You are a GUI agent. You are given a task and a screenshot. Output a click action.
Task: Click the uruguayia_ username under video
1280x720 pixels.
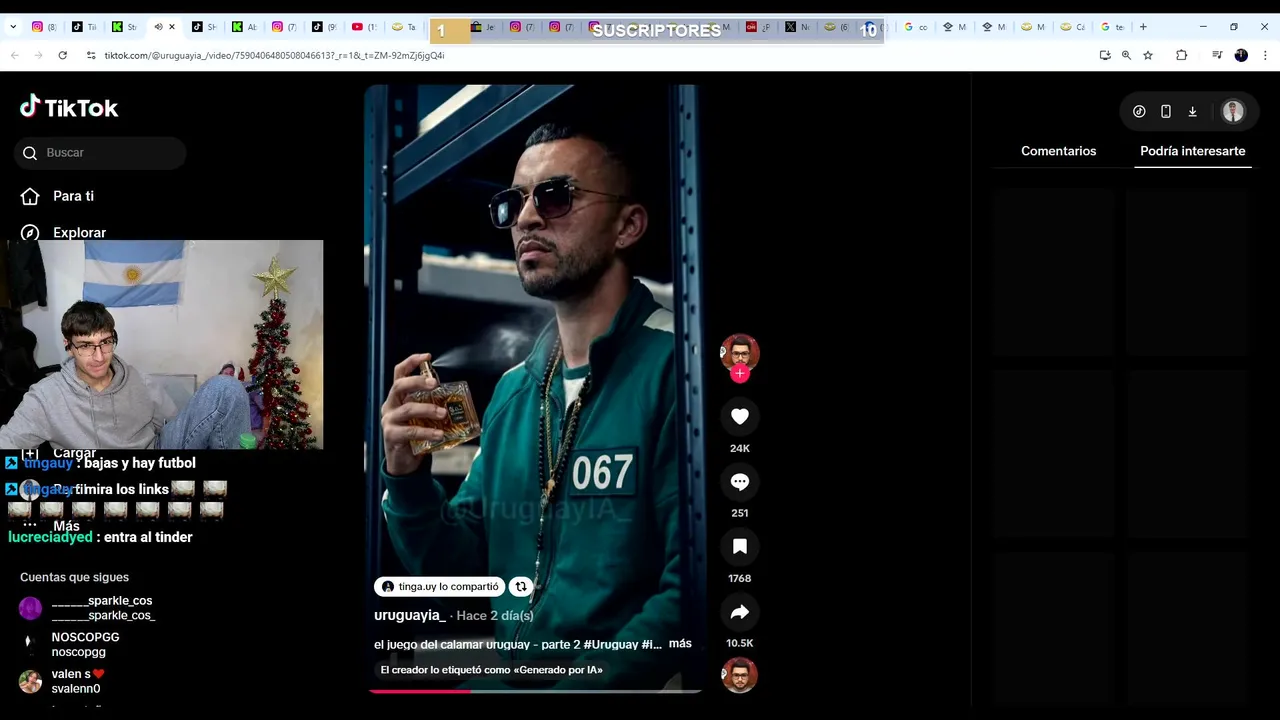(x=410, y=615)
